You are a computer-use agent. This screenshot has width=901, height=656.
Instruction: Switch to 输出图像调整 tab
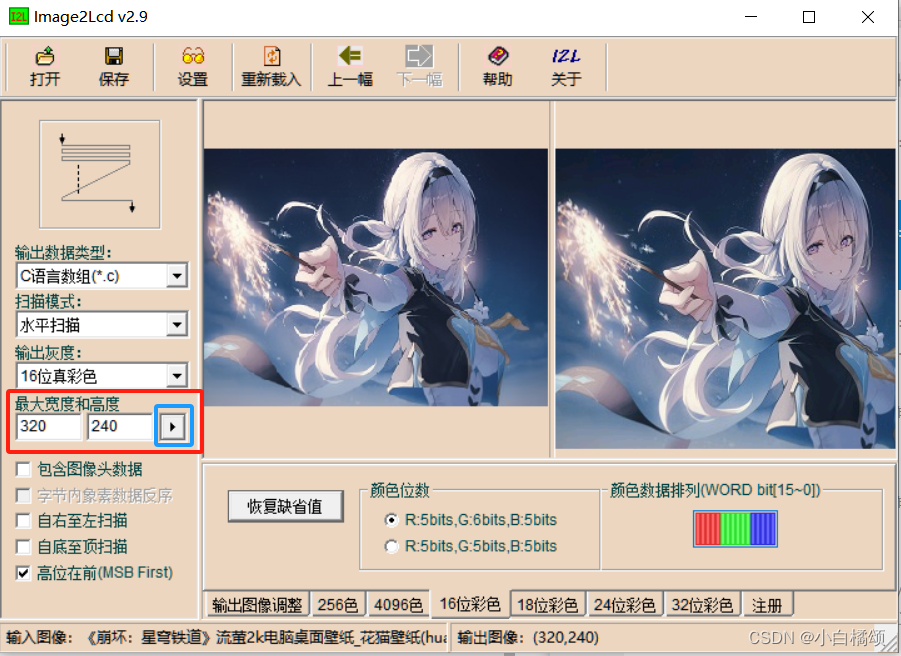pos(257,605)
